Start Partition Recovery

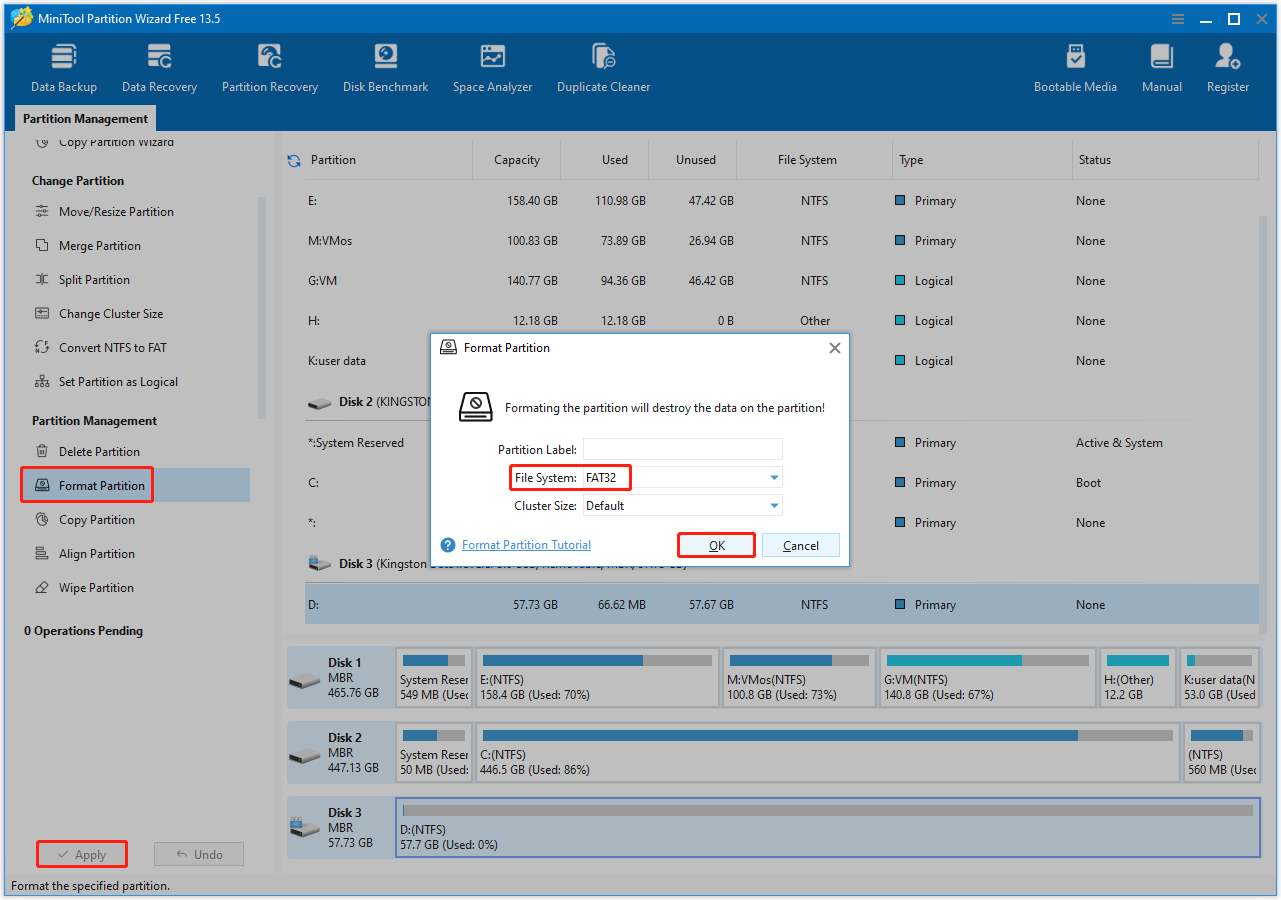tap(269, 66)
